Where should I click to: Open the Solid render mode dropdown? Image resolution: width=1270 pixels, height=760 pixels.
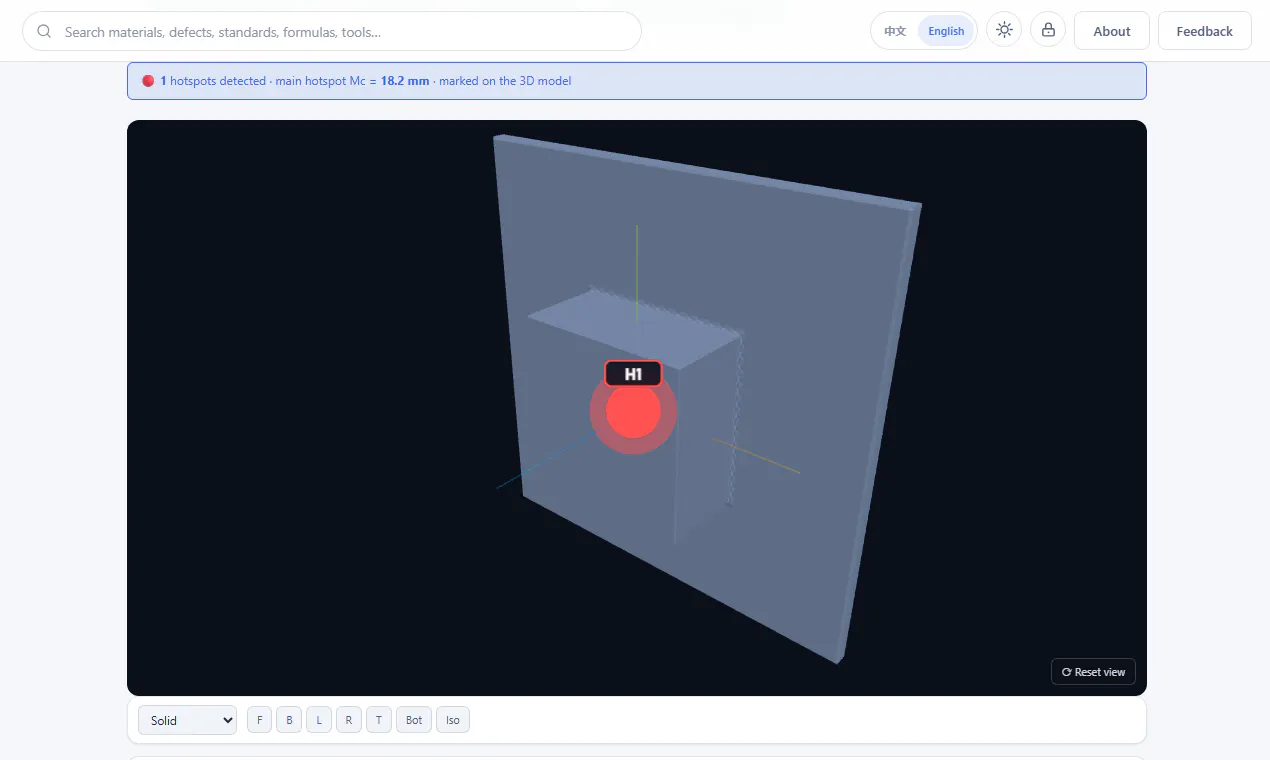click(187, 720)
